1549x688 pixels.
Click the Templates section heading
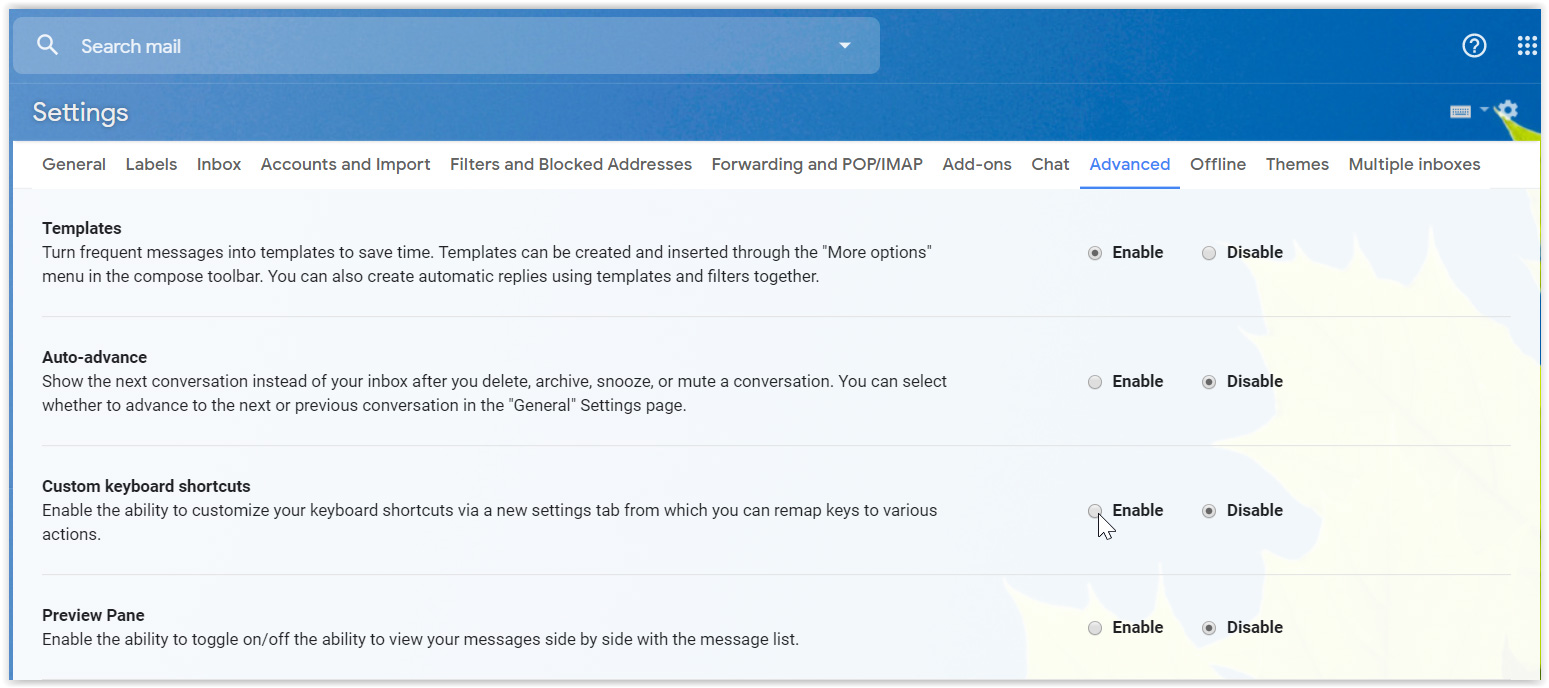(82, 228)
